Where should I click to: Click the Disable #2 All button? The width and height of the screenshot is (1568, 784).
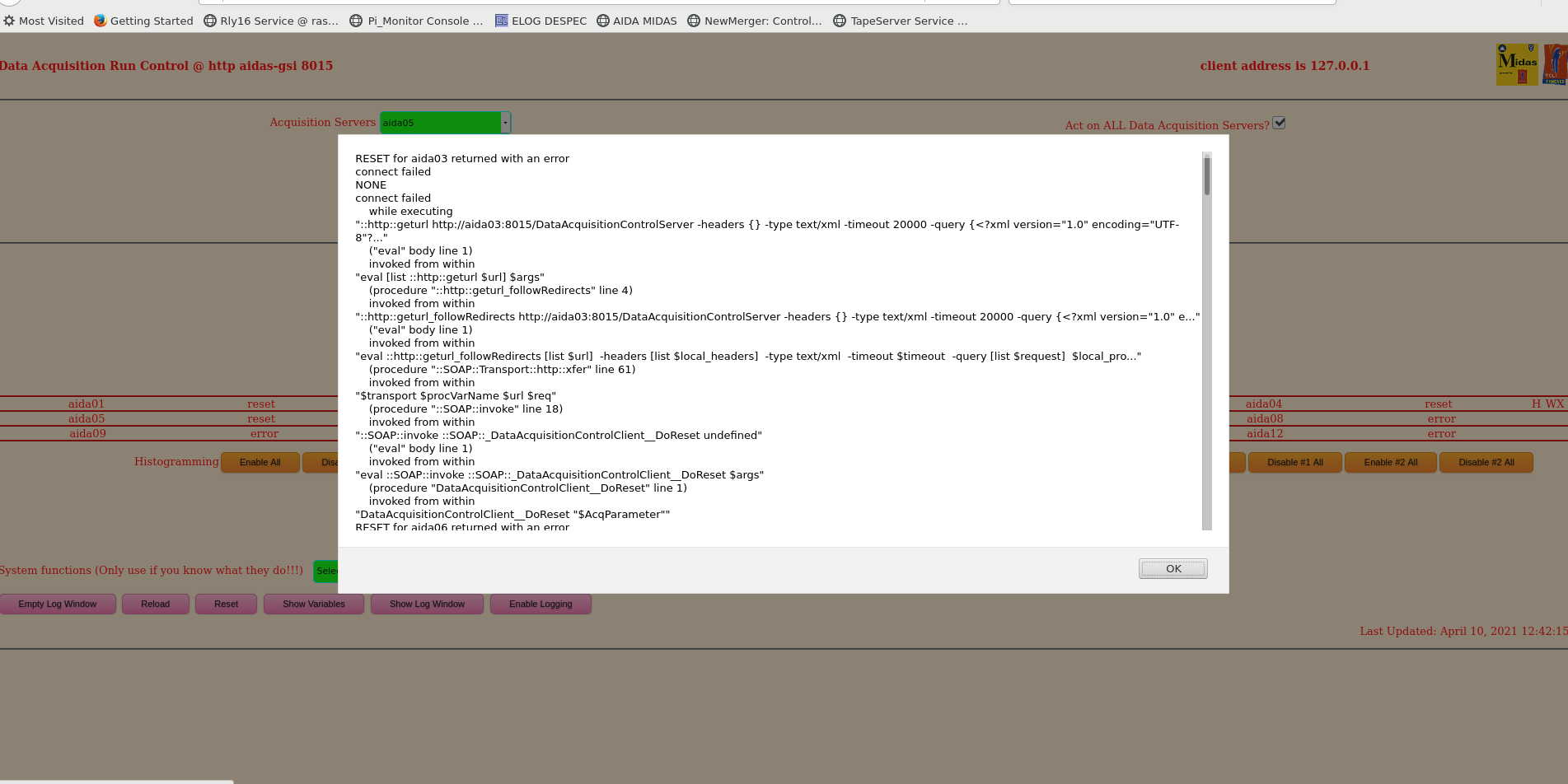coord(1486,462)
